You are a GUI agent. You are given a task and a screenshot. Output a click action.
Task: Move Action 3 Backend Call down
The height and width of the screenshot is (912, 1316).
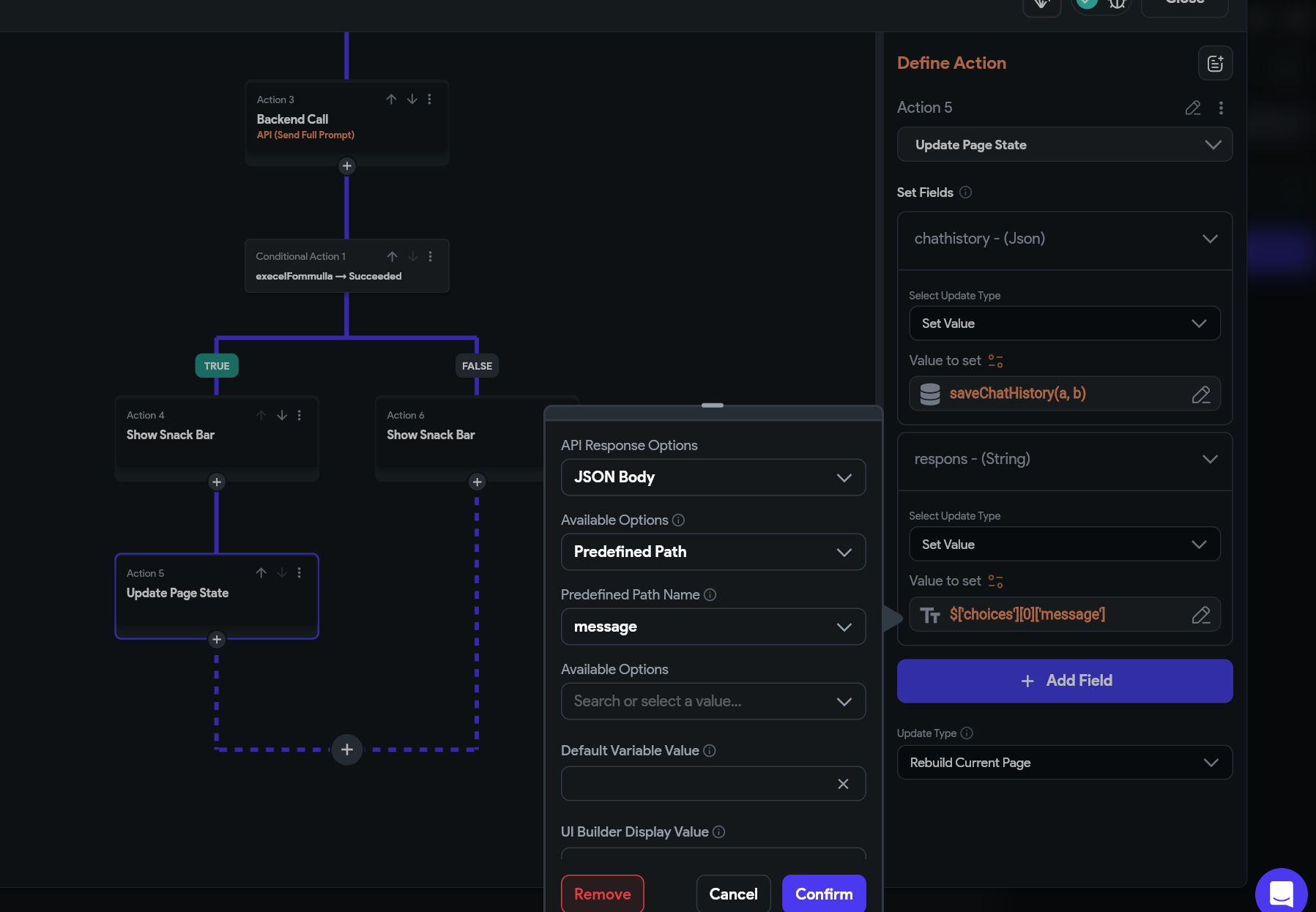point(412,99)
